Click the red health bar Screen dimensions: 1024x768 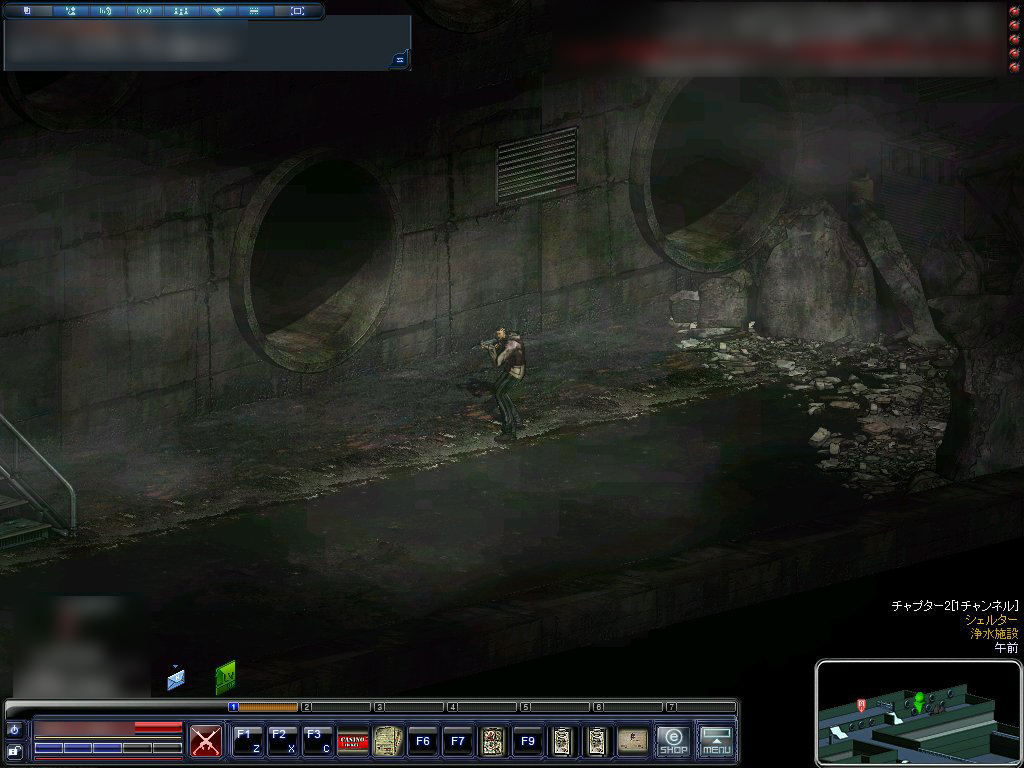coord(108,728)
